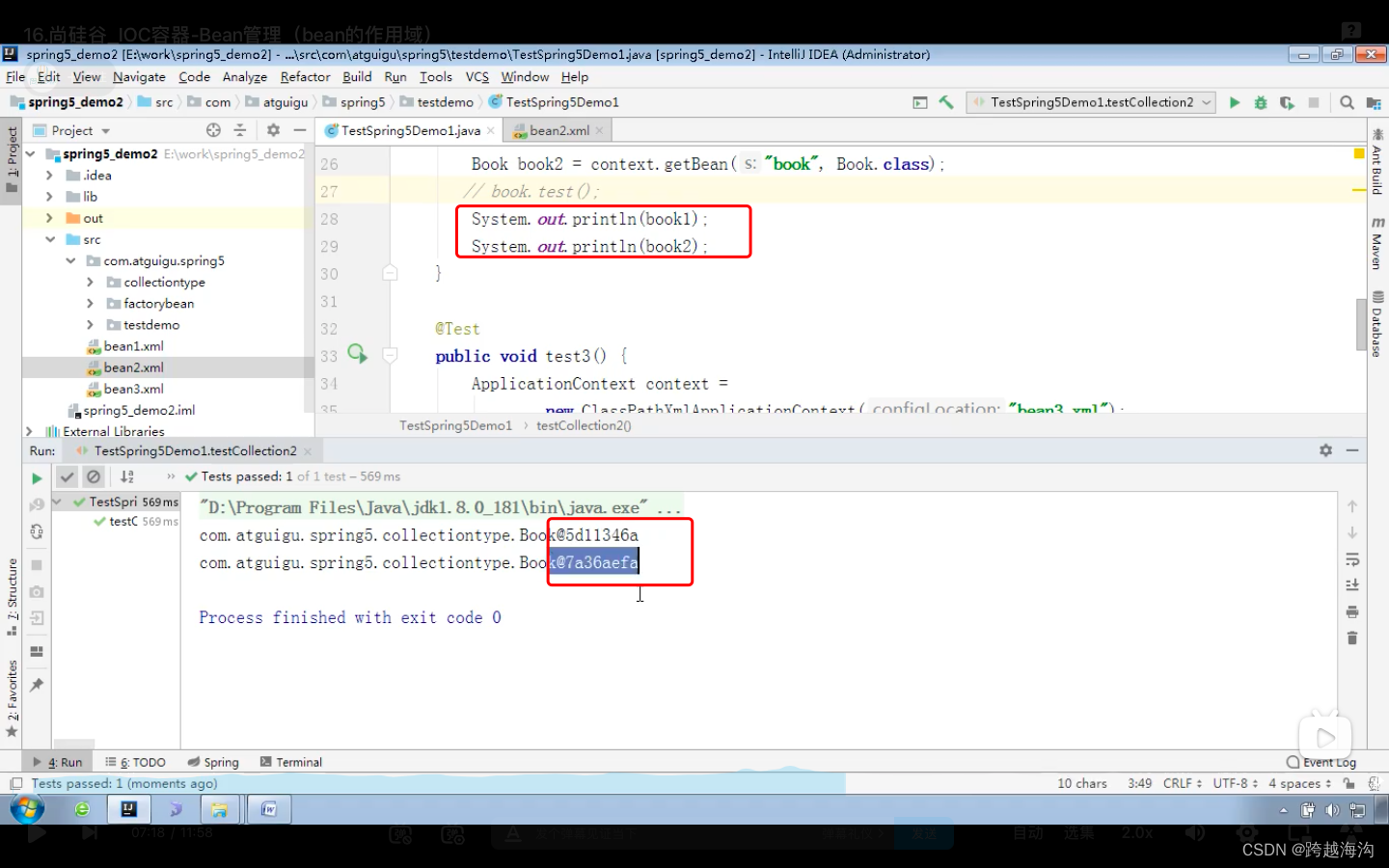This screenshot has width=1389, height=868.
Task: Click print icon in console toolbar
Action: pos(1352,611)
